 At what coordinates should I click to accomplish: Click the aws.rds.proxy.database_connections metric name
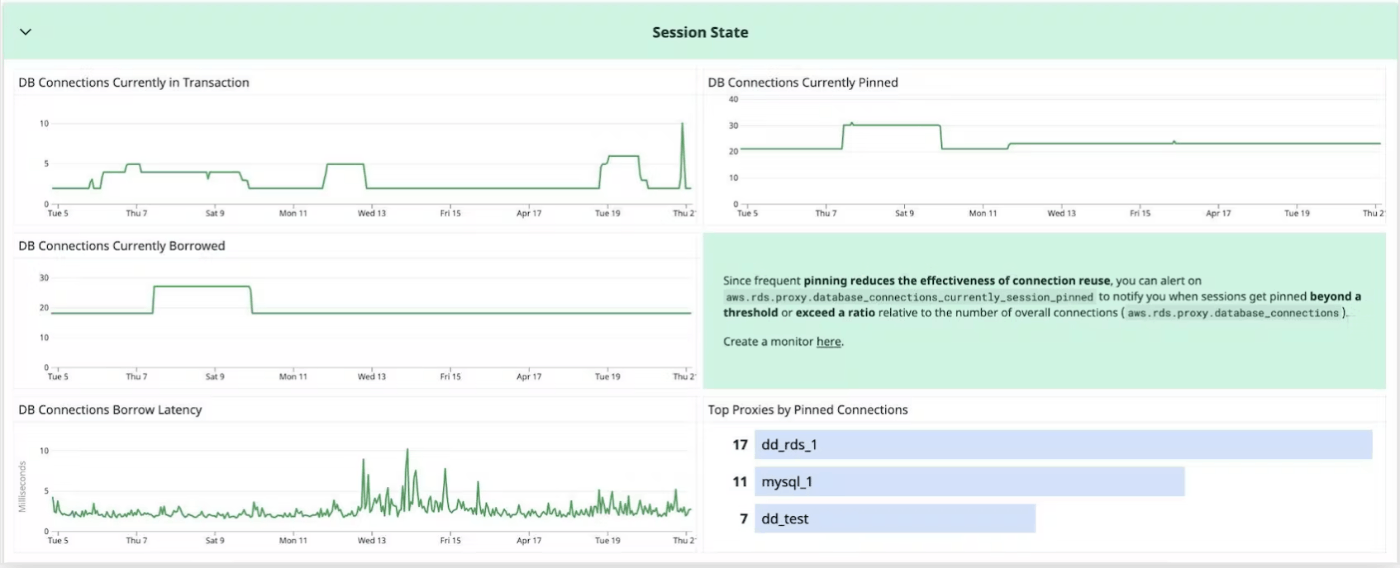click(x=1233, y=313)
